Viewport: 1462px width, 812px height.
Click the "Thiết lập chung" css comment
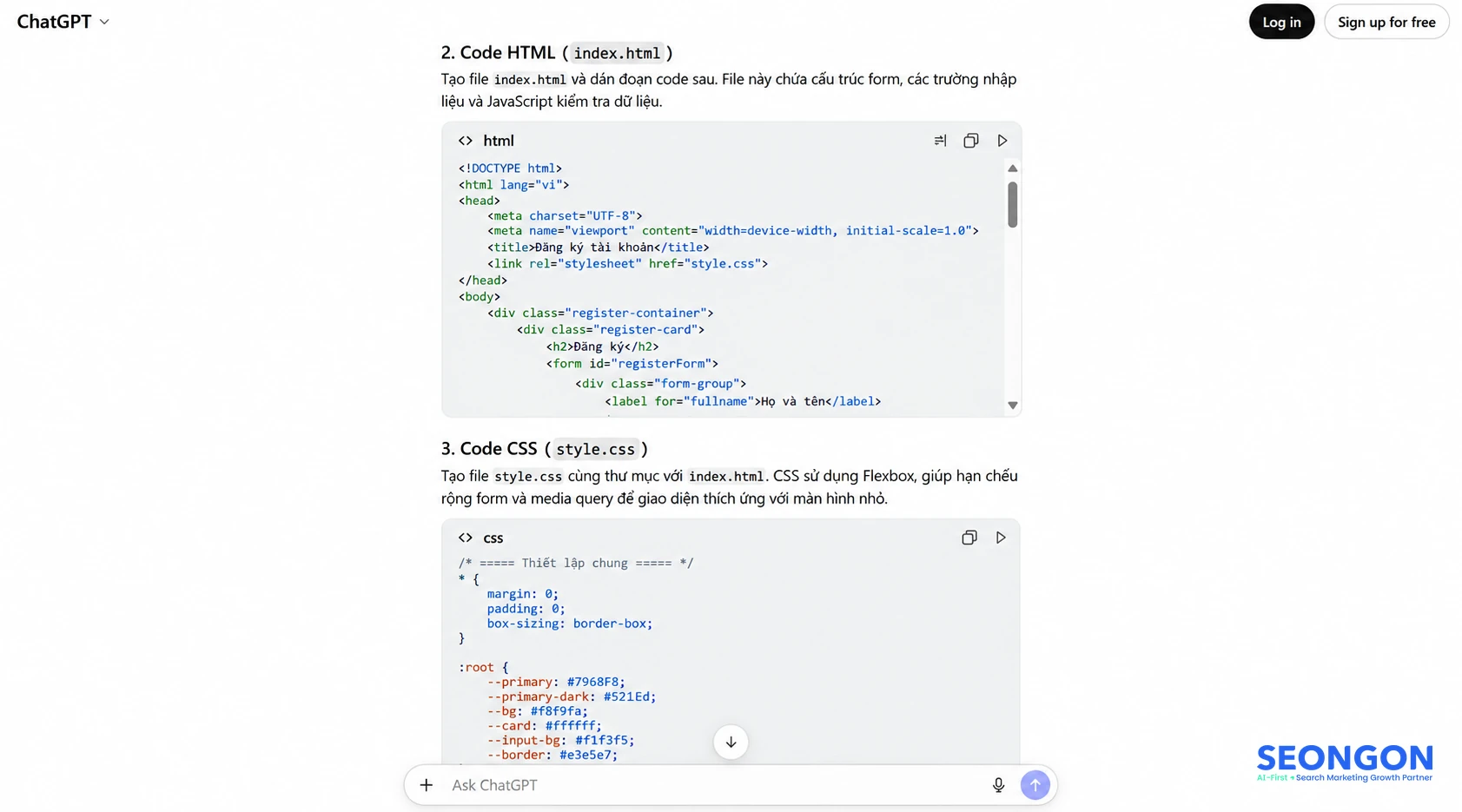[575, 563]
